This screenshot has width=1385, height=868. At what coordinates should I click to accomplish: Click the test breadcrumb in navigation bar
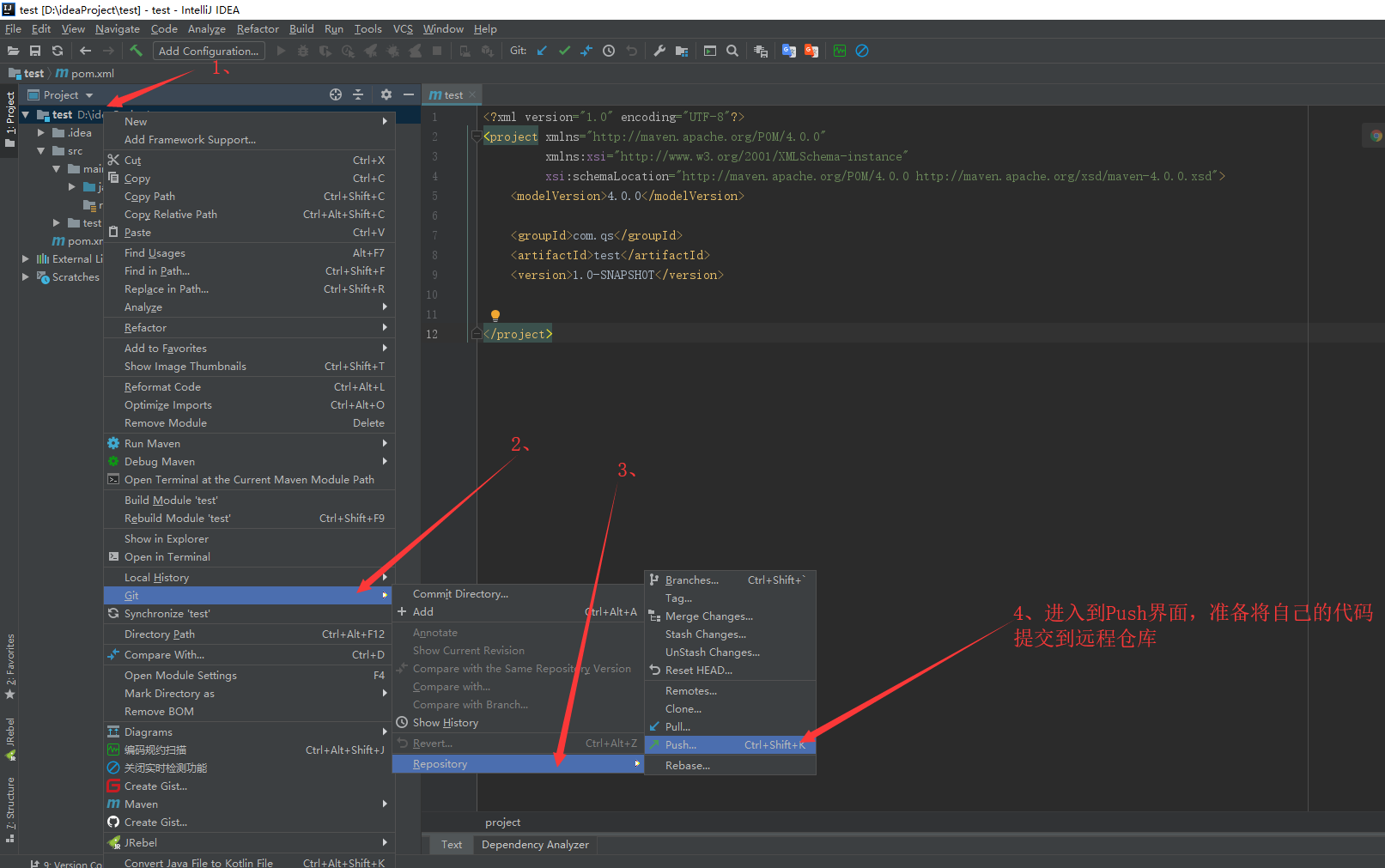tap(27, 74)
